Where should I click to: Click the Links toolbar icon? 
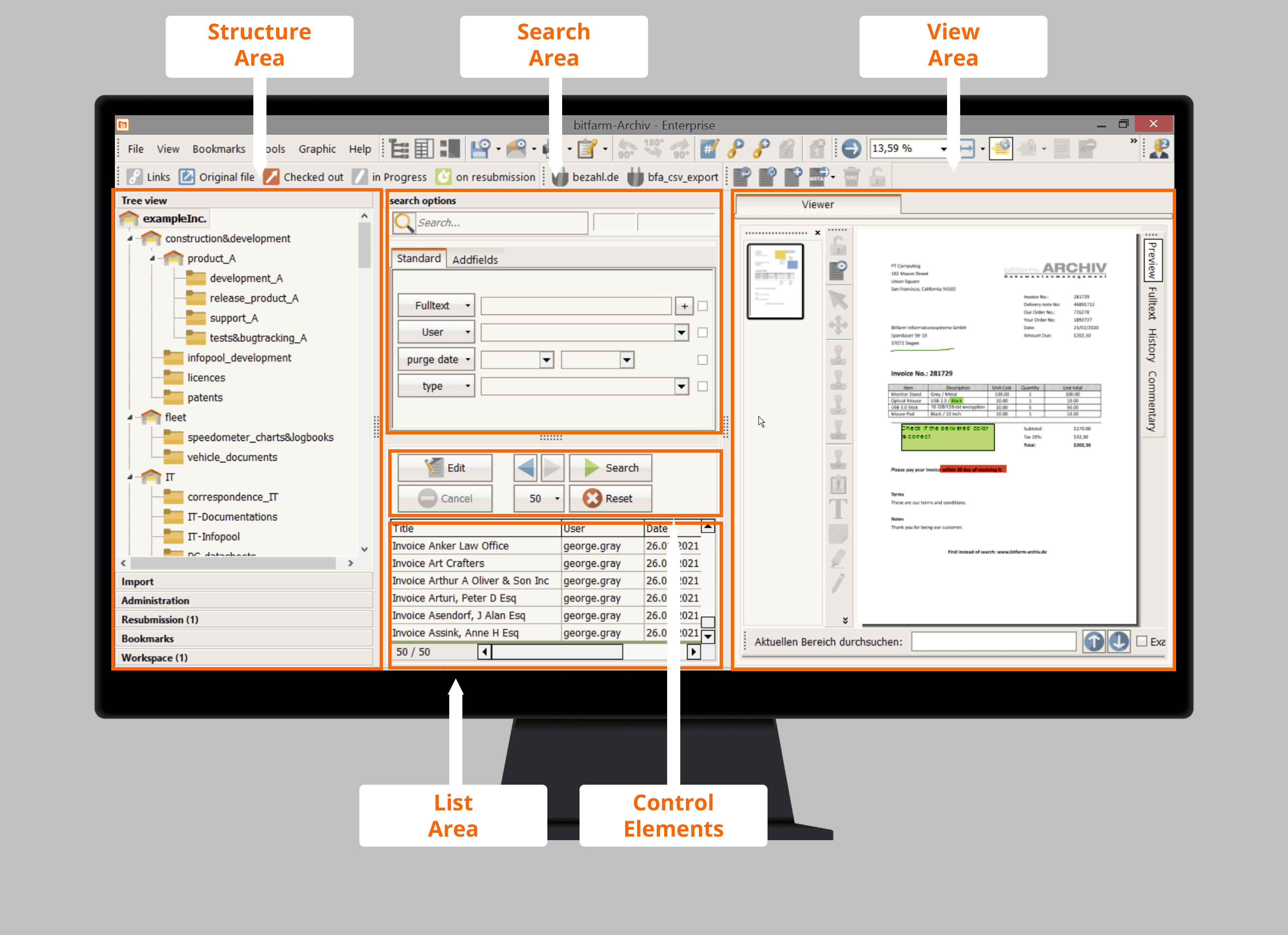coord(135,177)
